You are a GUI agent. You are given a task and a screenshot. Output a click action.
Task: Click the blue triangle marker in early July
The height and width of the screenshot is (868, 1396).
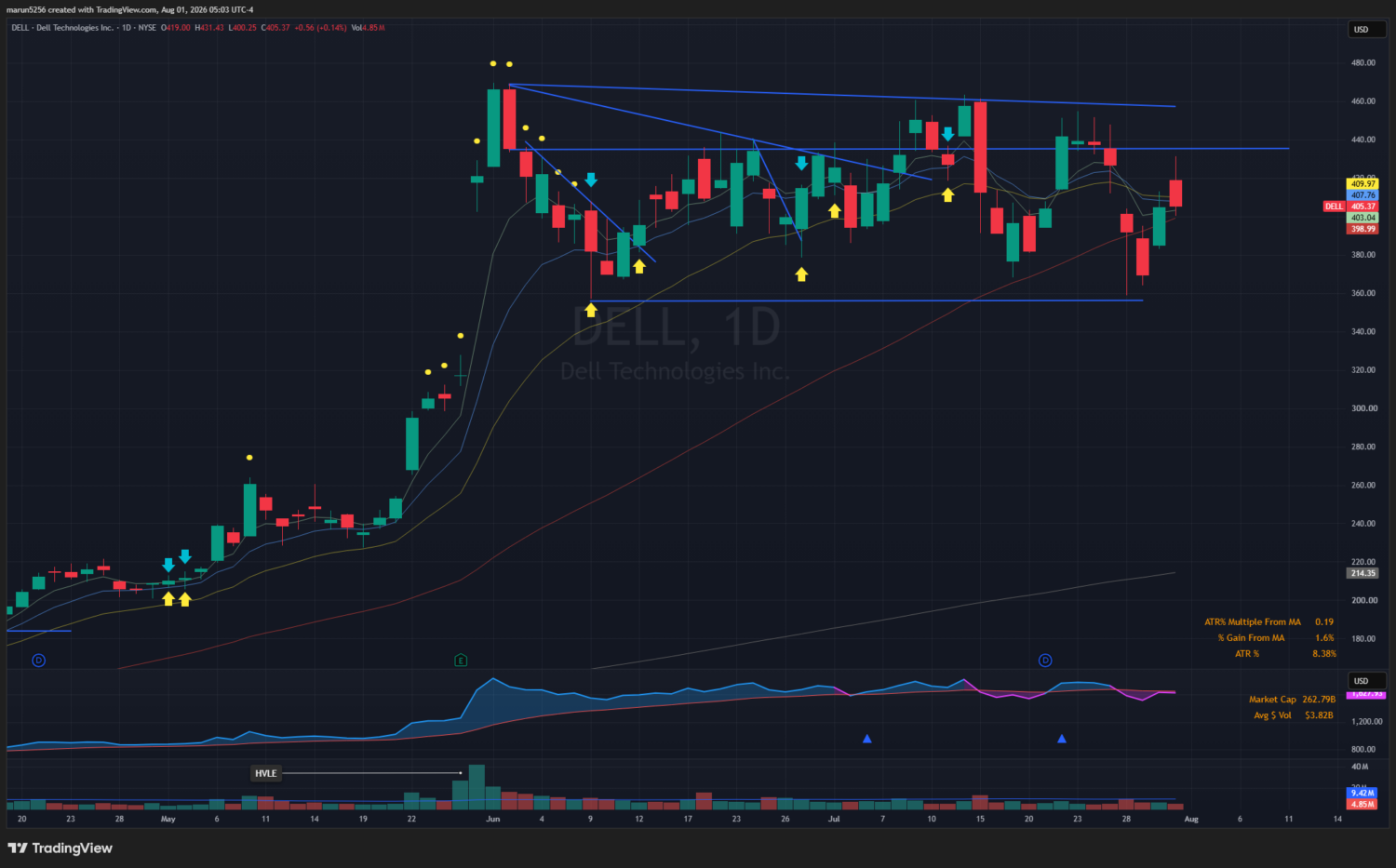coord(867,739)
